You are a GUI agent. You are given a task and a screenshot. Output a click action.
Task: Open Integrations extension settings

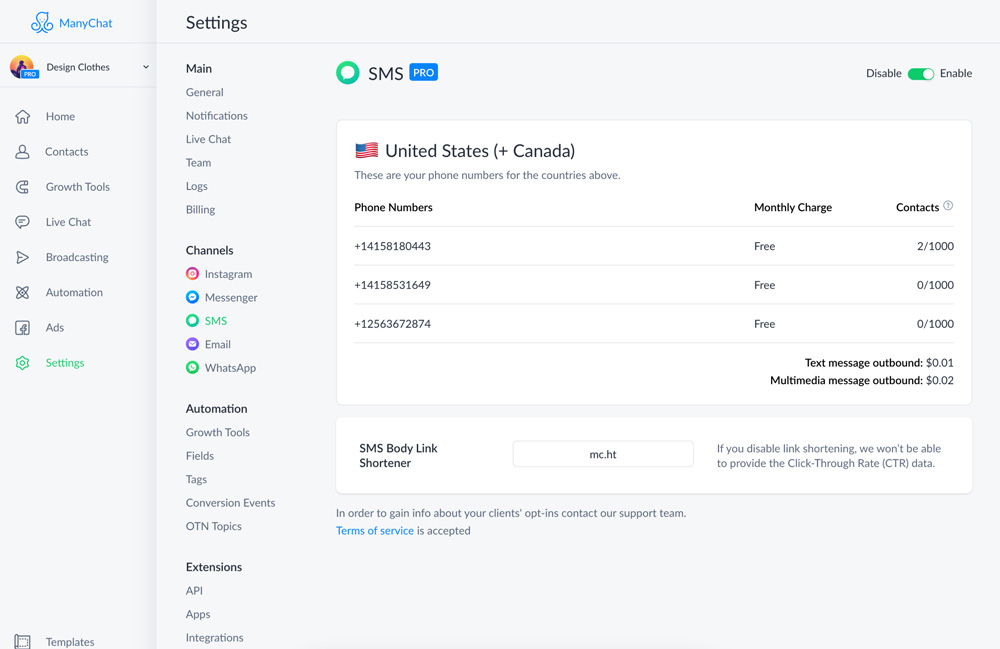pos(214,638)
